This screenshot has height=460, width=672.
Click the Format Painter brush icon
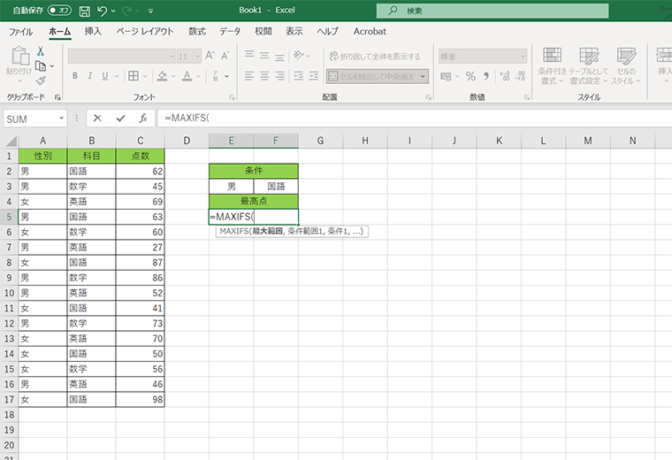(41, 81)
